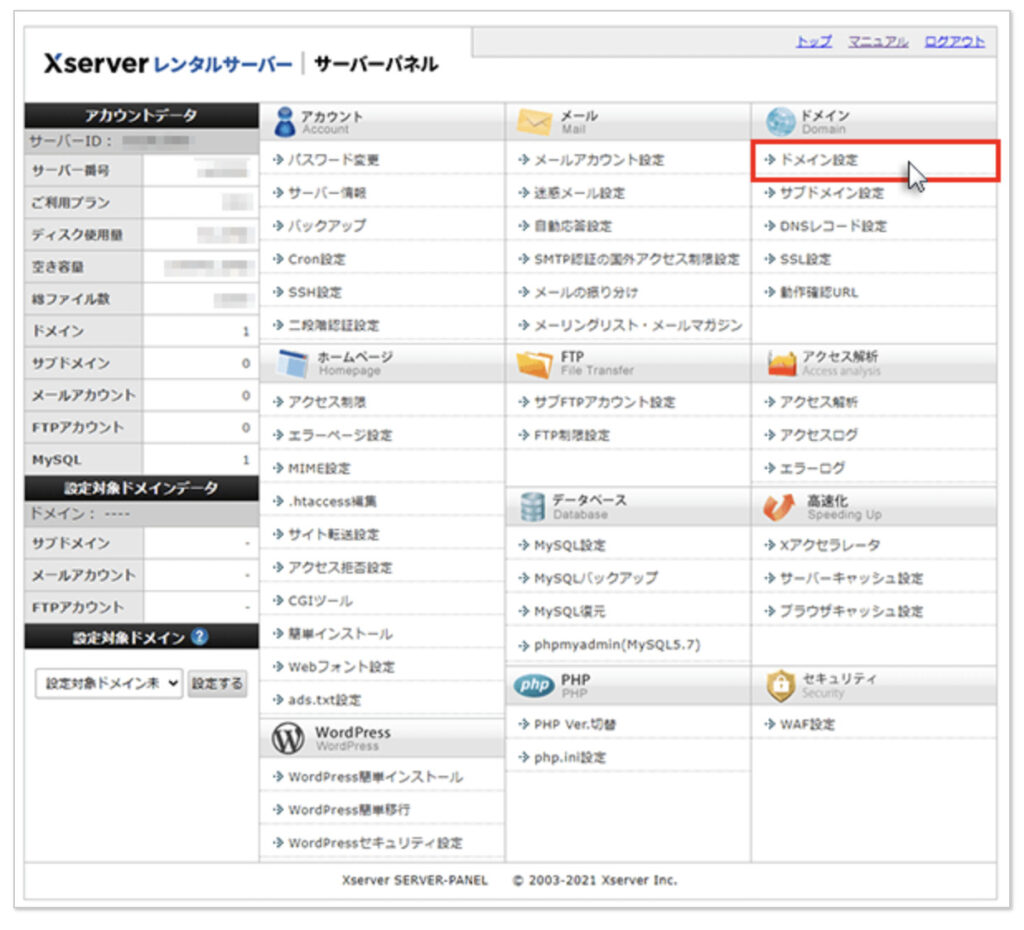Click the help question mark icon next to 設定対象ドメイン

[200, 636]
